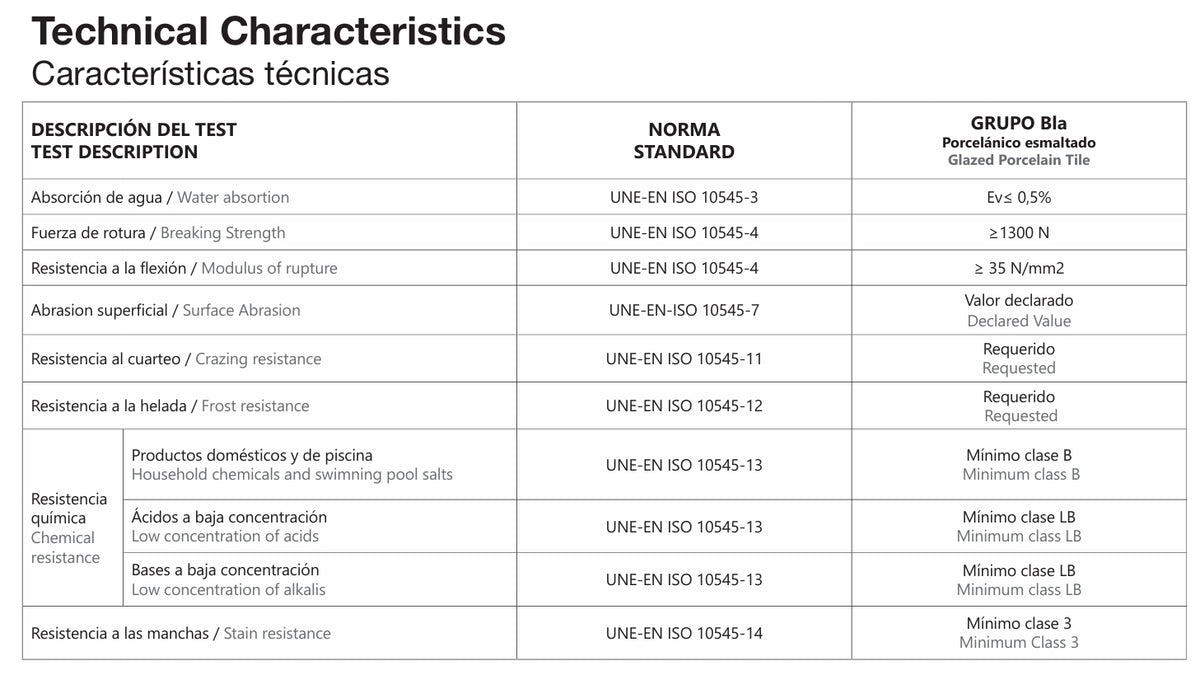Click the Ev≤ 0,5% value cell

[1019, 197]
